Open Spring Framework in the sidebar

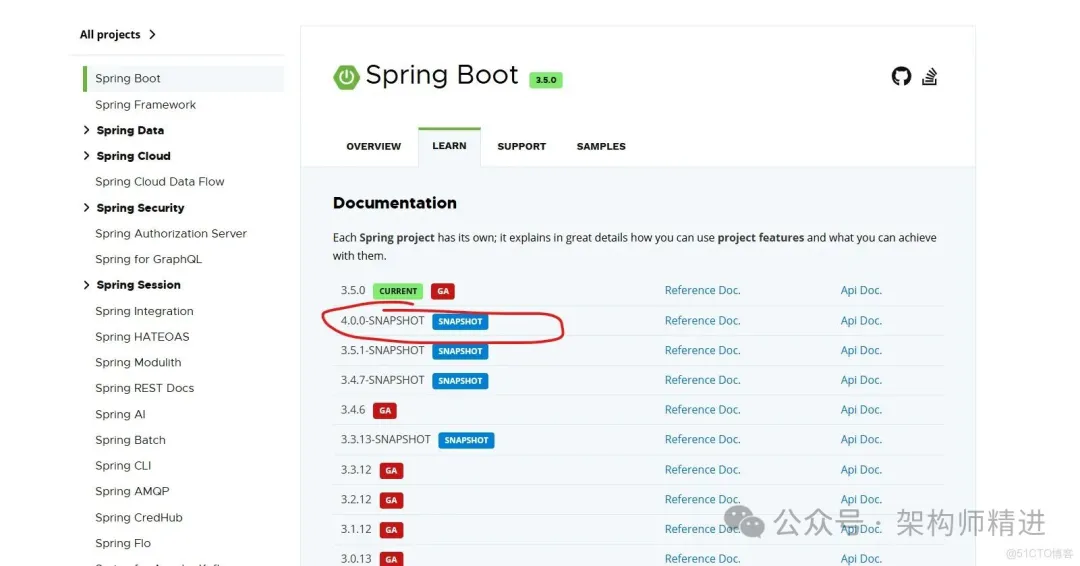point(145,105)
